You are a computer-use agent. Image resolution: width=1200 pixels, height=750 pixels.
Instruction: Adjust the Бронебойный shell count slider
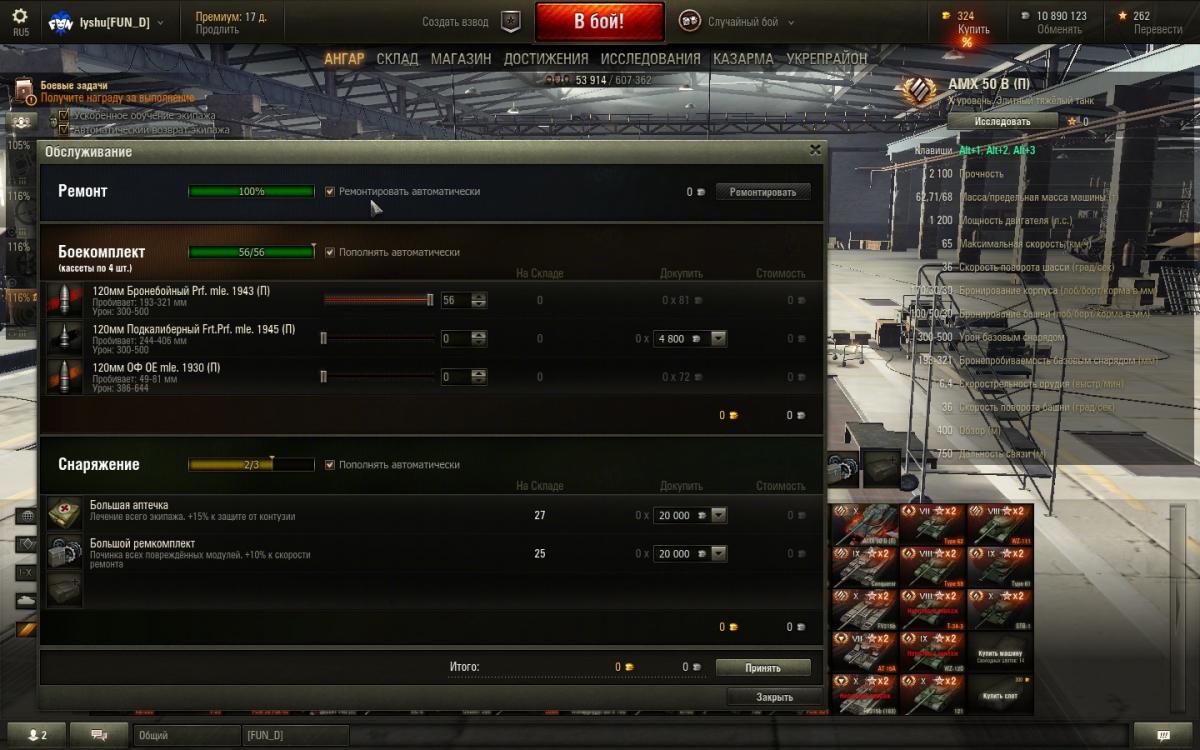[378, 300]
